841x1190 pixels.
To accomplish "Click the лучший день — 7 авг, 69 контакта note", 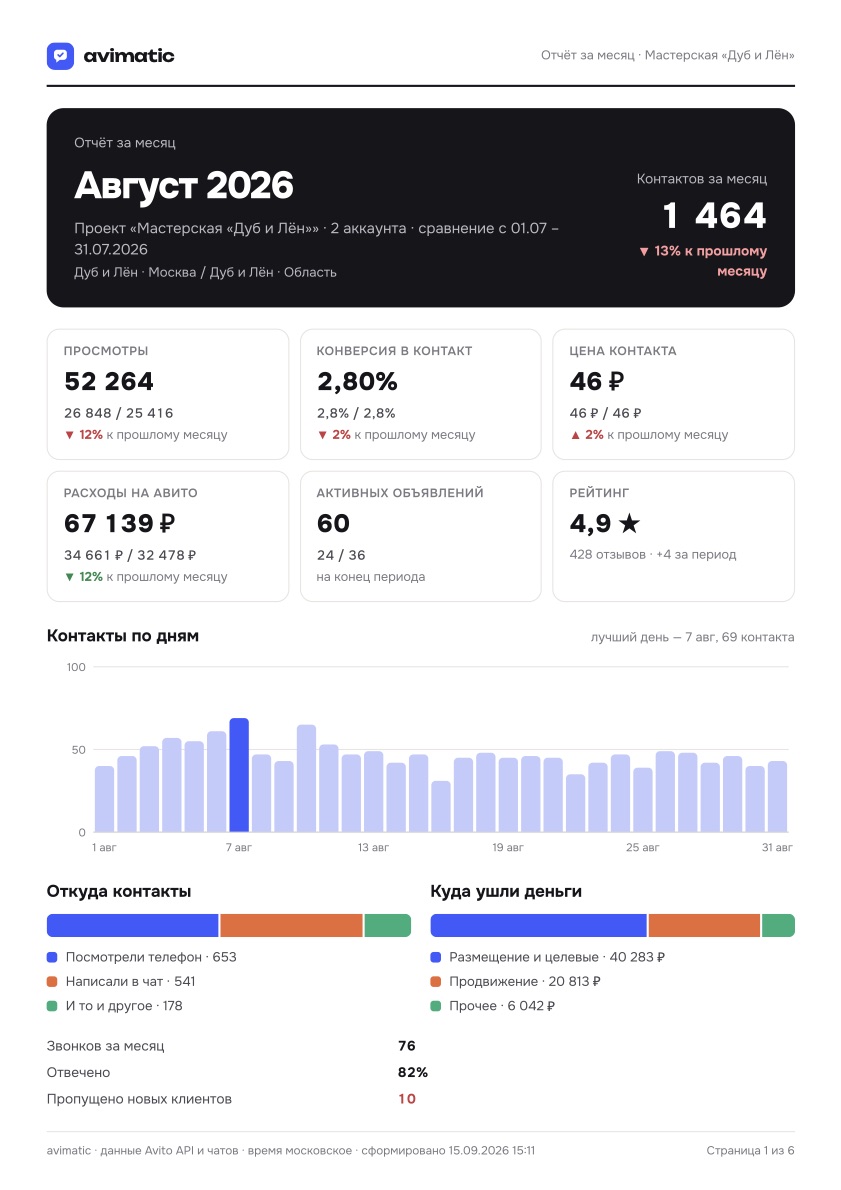I will pyautogui.click(x=692, y=638).
